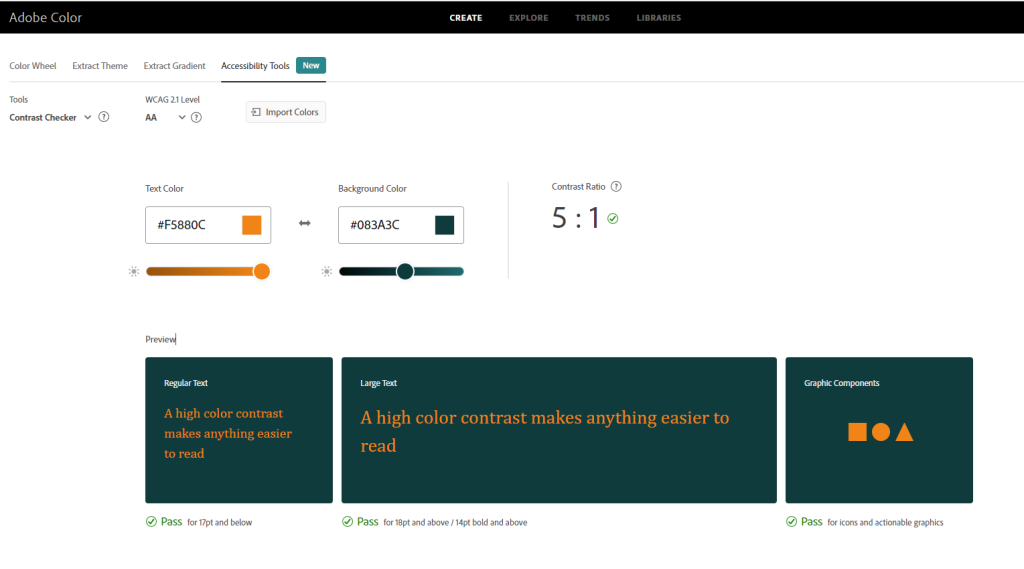Open Libraries in the top navigation
This screenshot has width=1024, height=569.
659,18
